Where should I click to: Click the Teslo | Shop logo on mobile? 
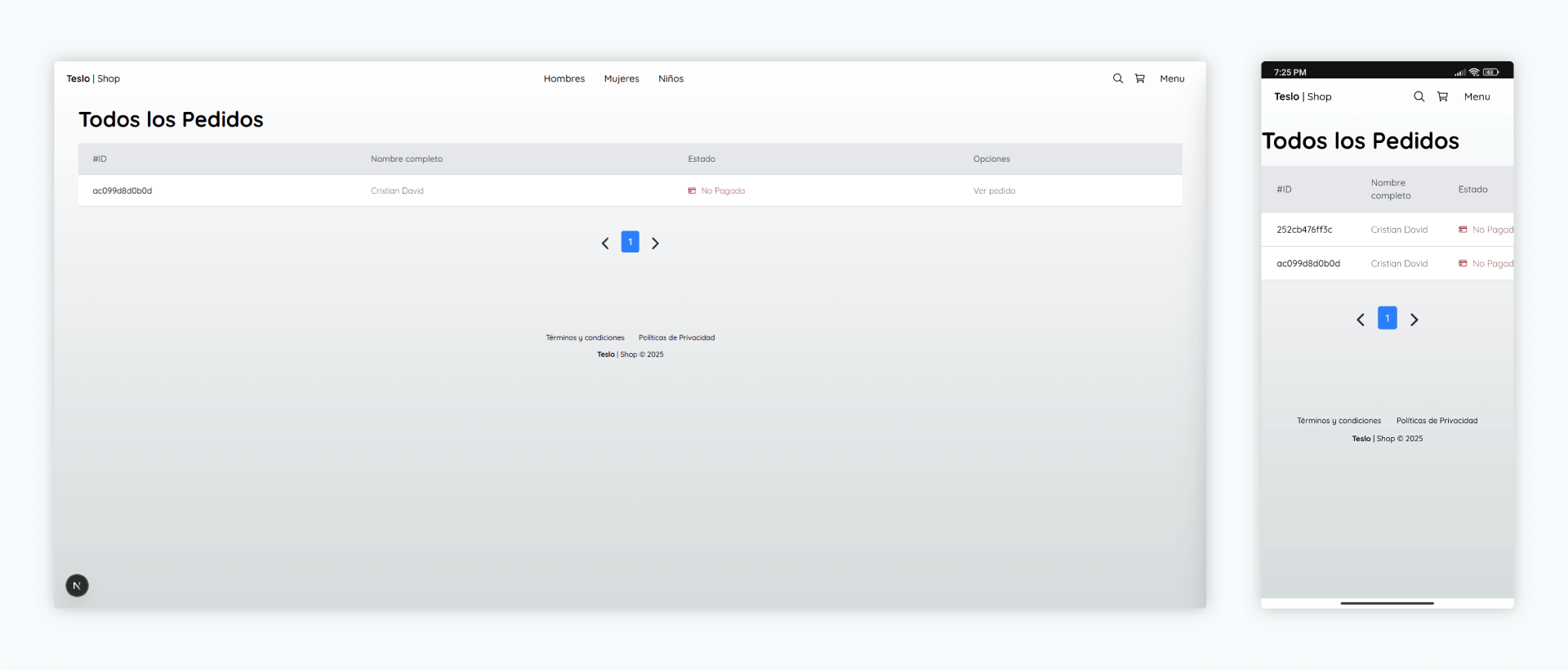1303,96
